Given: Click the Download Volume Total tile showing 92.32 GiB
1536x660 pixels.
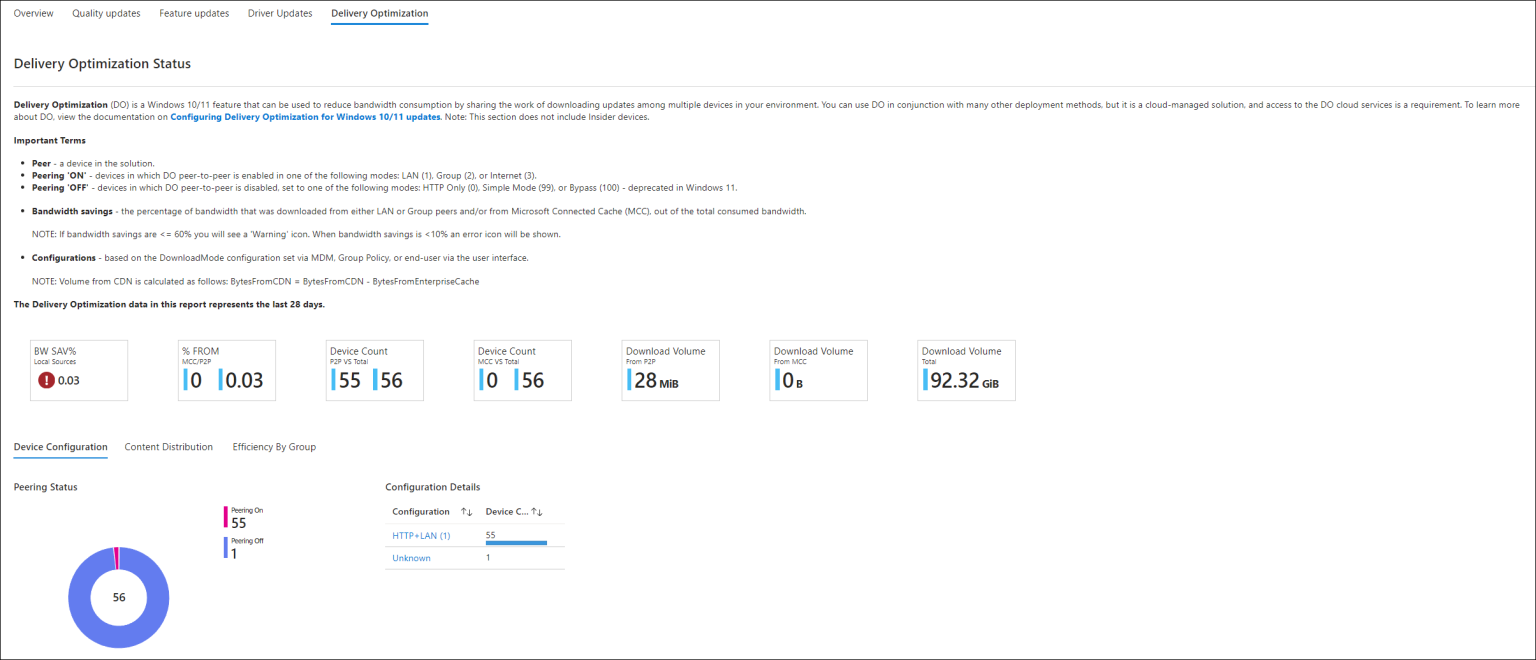Looking at the screenshot, I should (x=966, y=370).
